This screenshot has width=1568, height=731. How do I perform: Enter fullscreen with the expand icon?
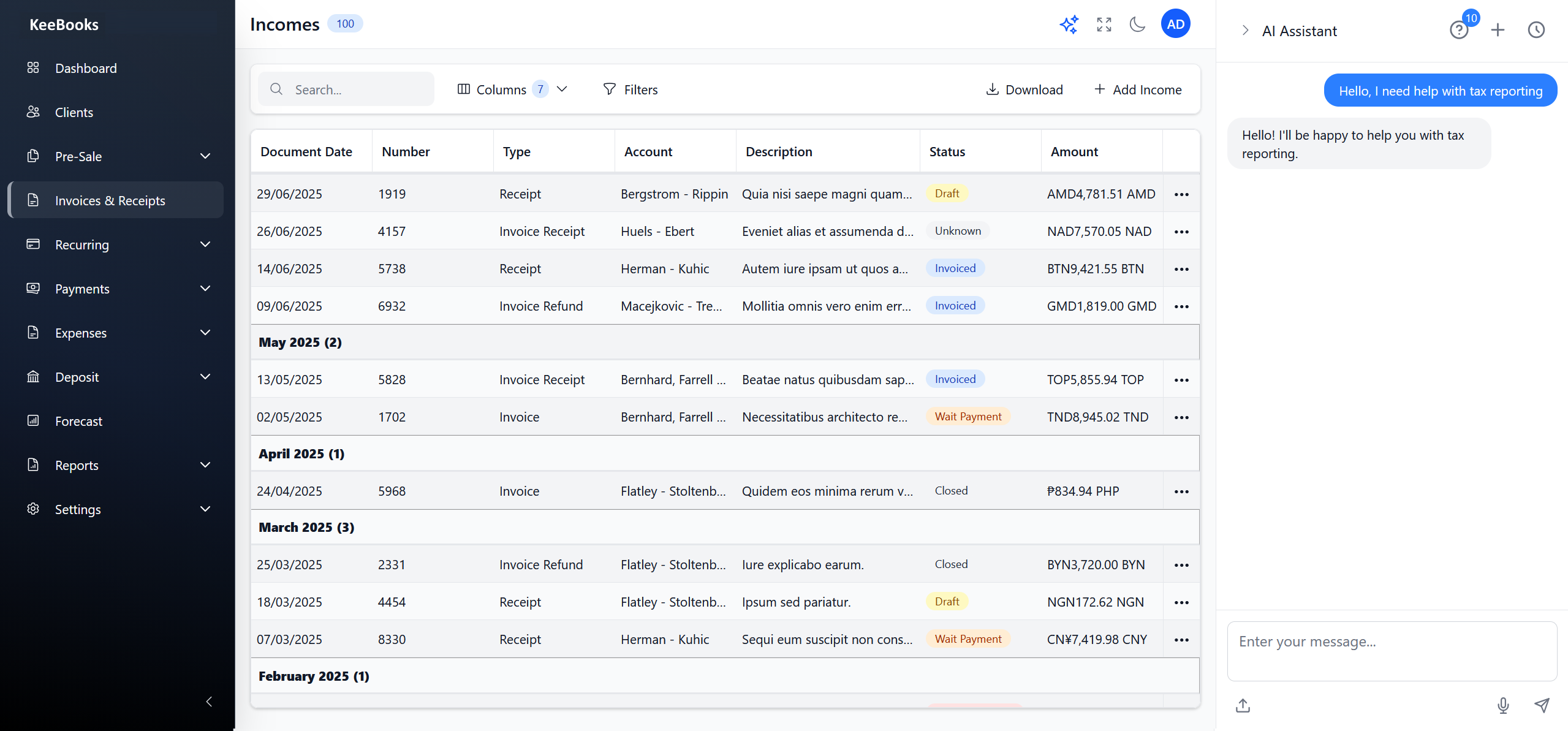click(x=1103, y=25)
